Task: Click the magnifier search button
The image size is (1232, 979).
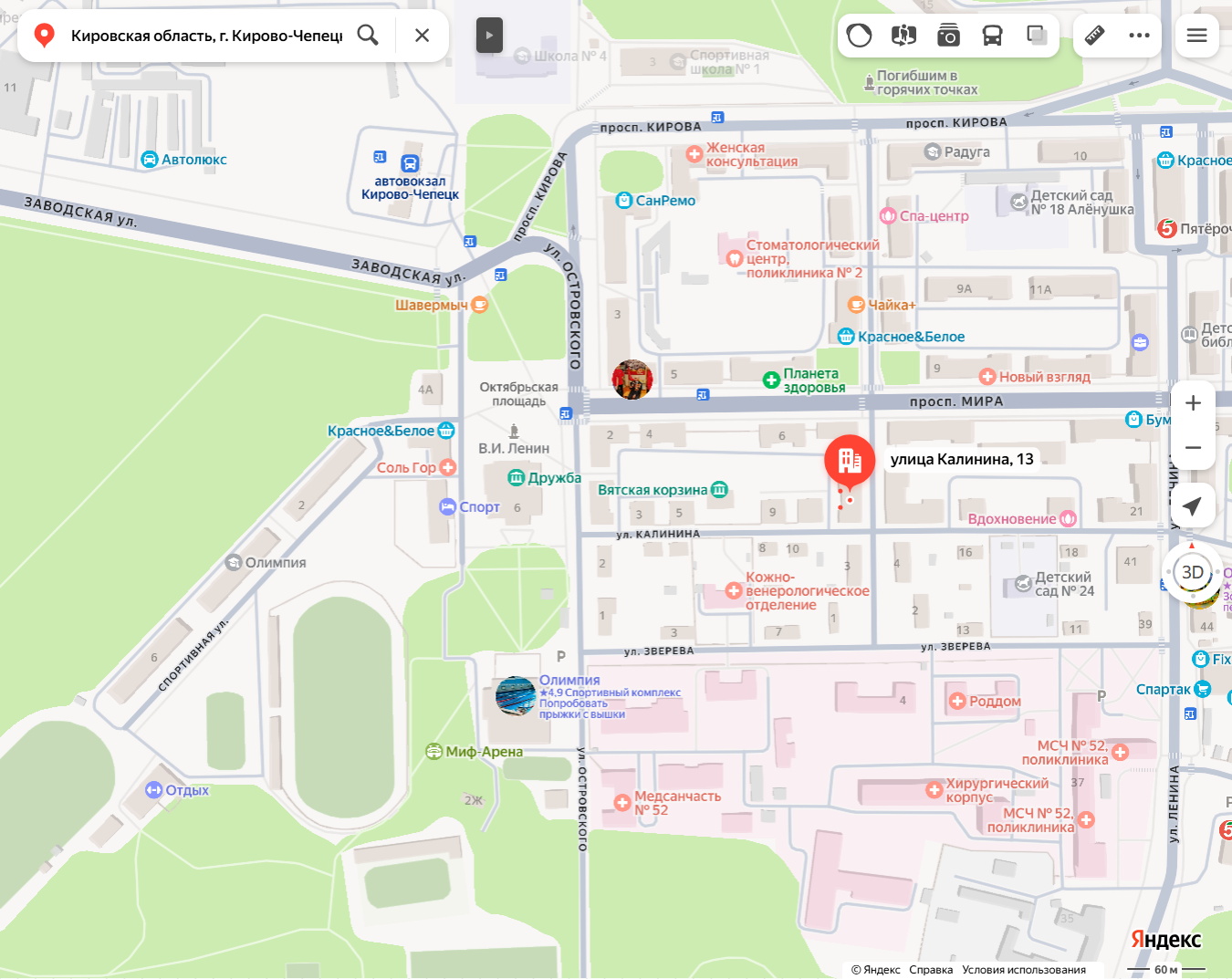Action: (x=368, y=36)
